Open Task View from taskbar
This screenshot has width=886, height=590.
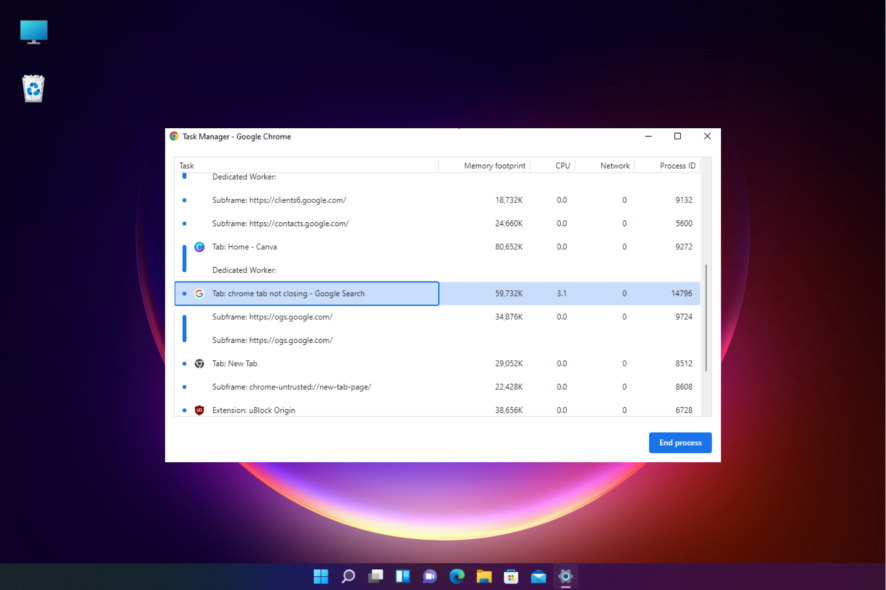[x=375, y=576]
